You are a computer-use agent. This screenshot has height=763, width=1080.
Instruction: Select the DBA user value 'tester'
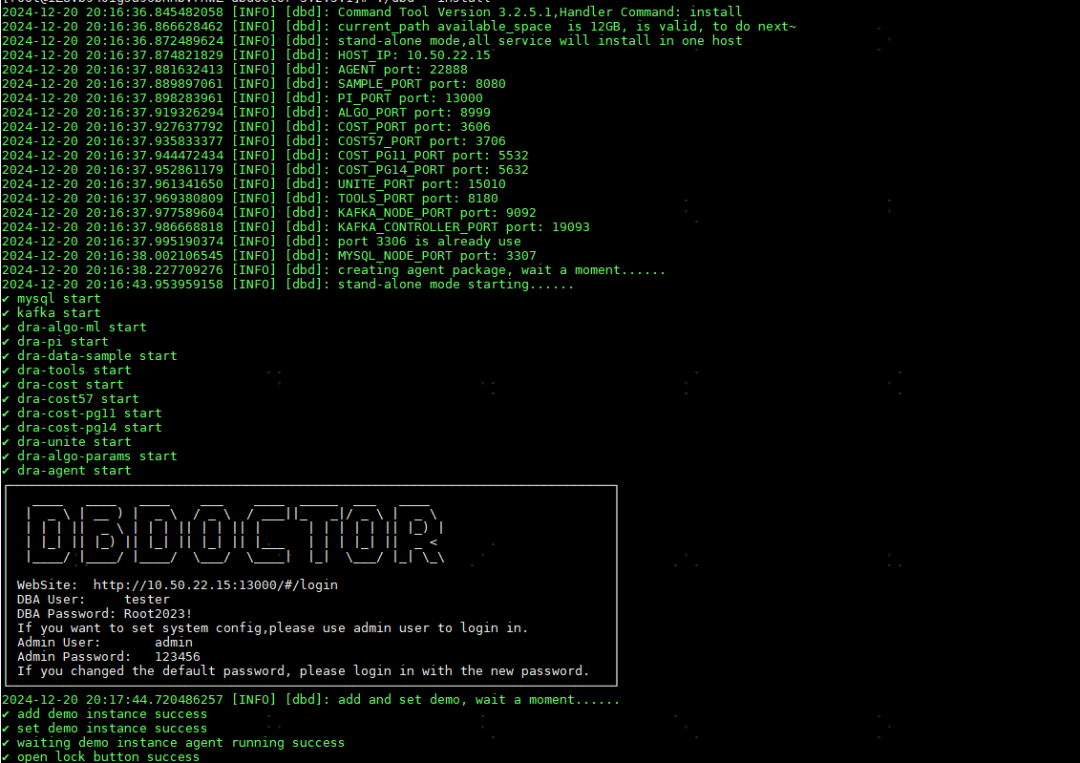coord(147,599)
